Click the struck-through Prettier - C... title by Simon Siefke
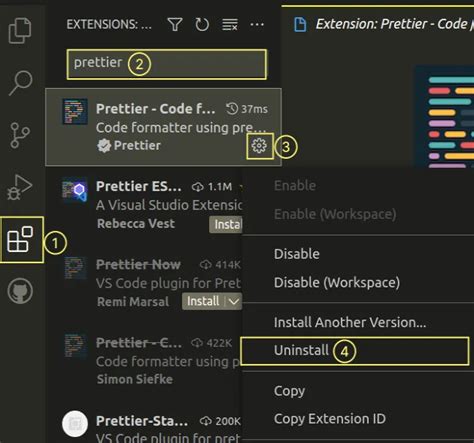This screenshot has height=443, width=474. 139,343
